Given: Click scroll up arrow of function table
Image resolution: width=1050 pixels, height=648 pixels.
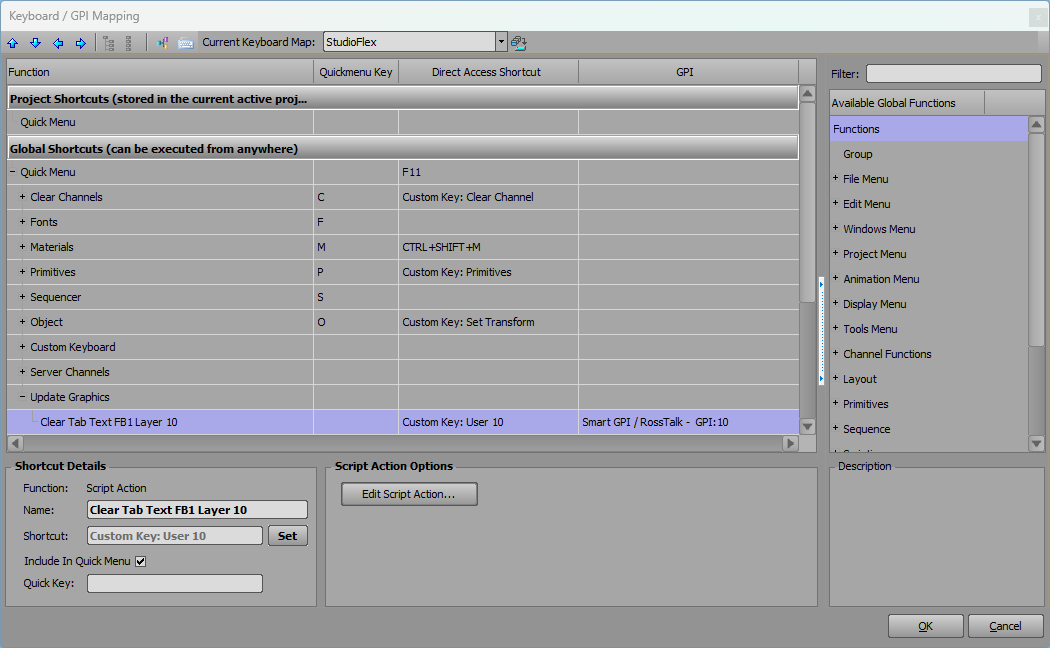Looking at the screenshot, I should pyautogui.click(x=808, y=93).
